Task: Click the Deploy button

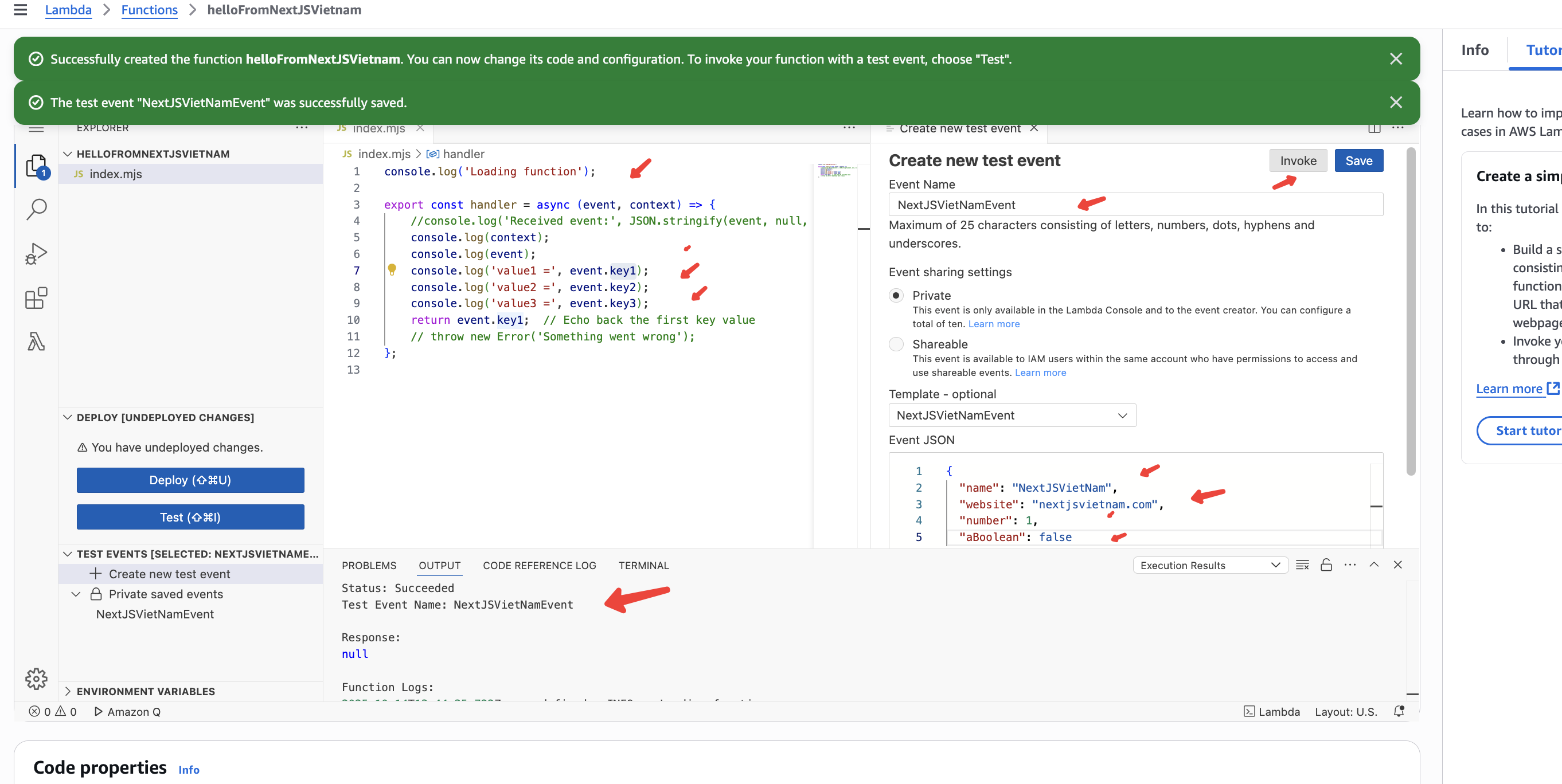Action: tap(190, 480)
